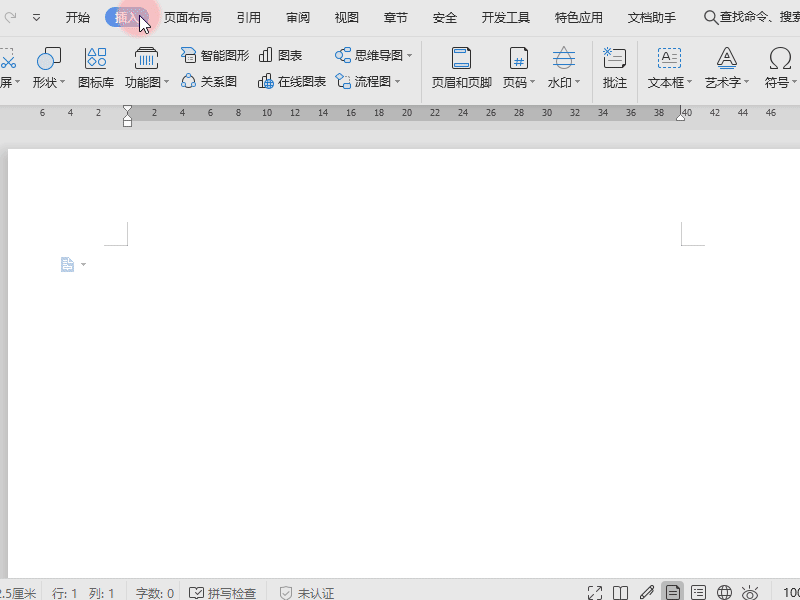800x600 pixels.
Task: Switch to writing mode pencil icon
Action: click(646, 592)
